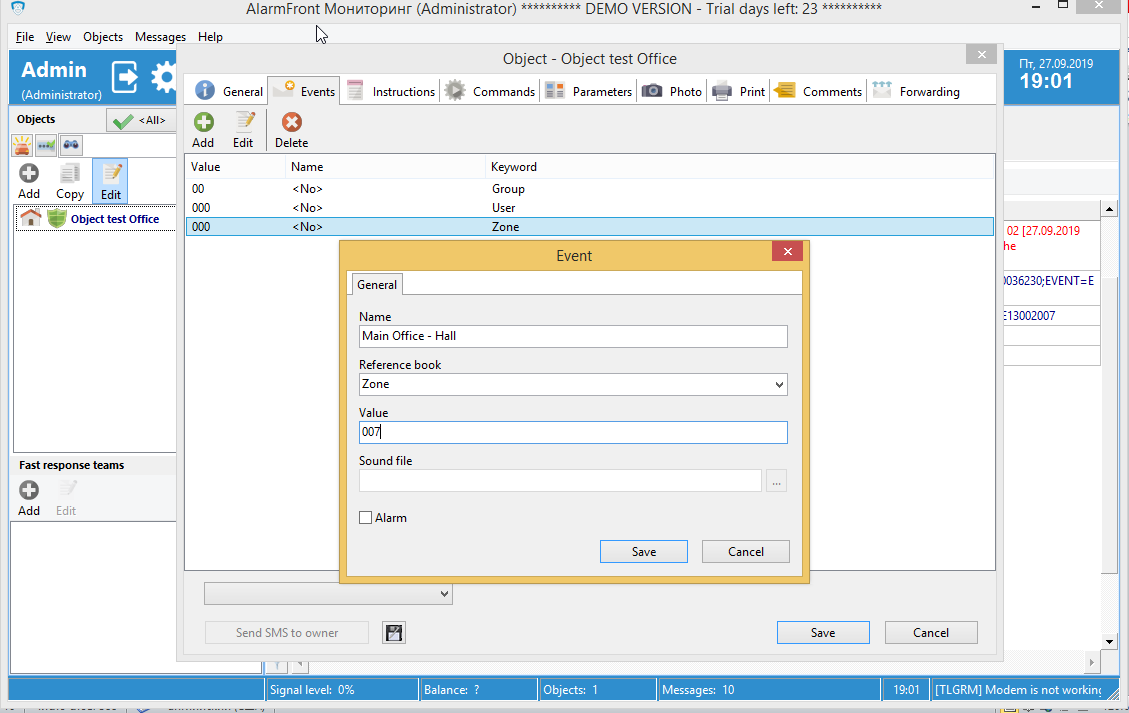Click the messages list scroll down arrow
1129x713 pixels.
click(x=1109, y=641)
